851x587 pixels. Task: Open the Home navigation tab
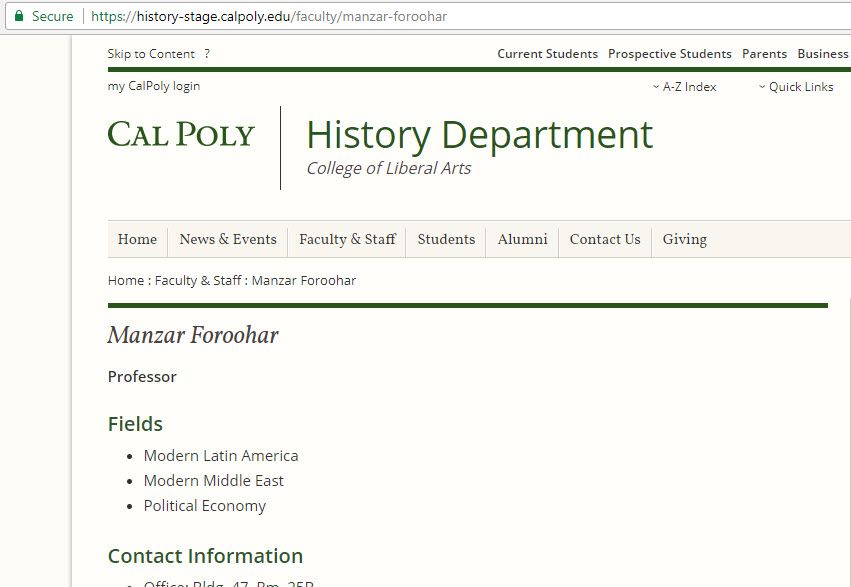pos(137,240)
